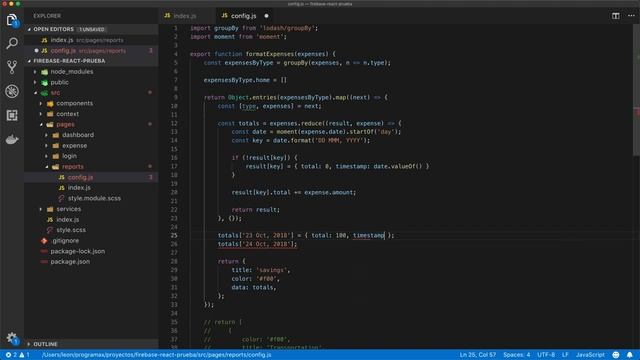Open the Explorer view in activity bar
This screenshot has height=360, width=640.
[x=12, y=20]
